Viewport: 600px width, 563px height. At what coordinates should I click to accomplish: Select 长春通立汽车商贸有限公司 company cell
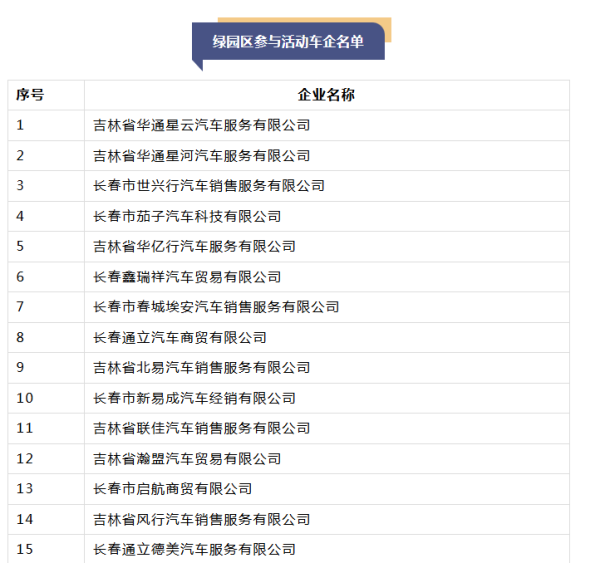click(180, 338)
